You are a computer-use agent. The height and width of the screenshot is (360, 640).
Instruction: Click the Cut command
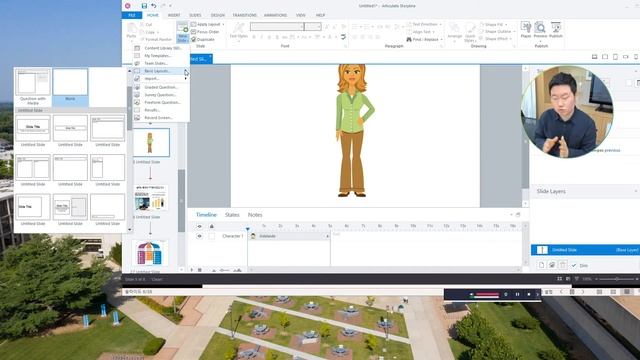click(146, 24)
